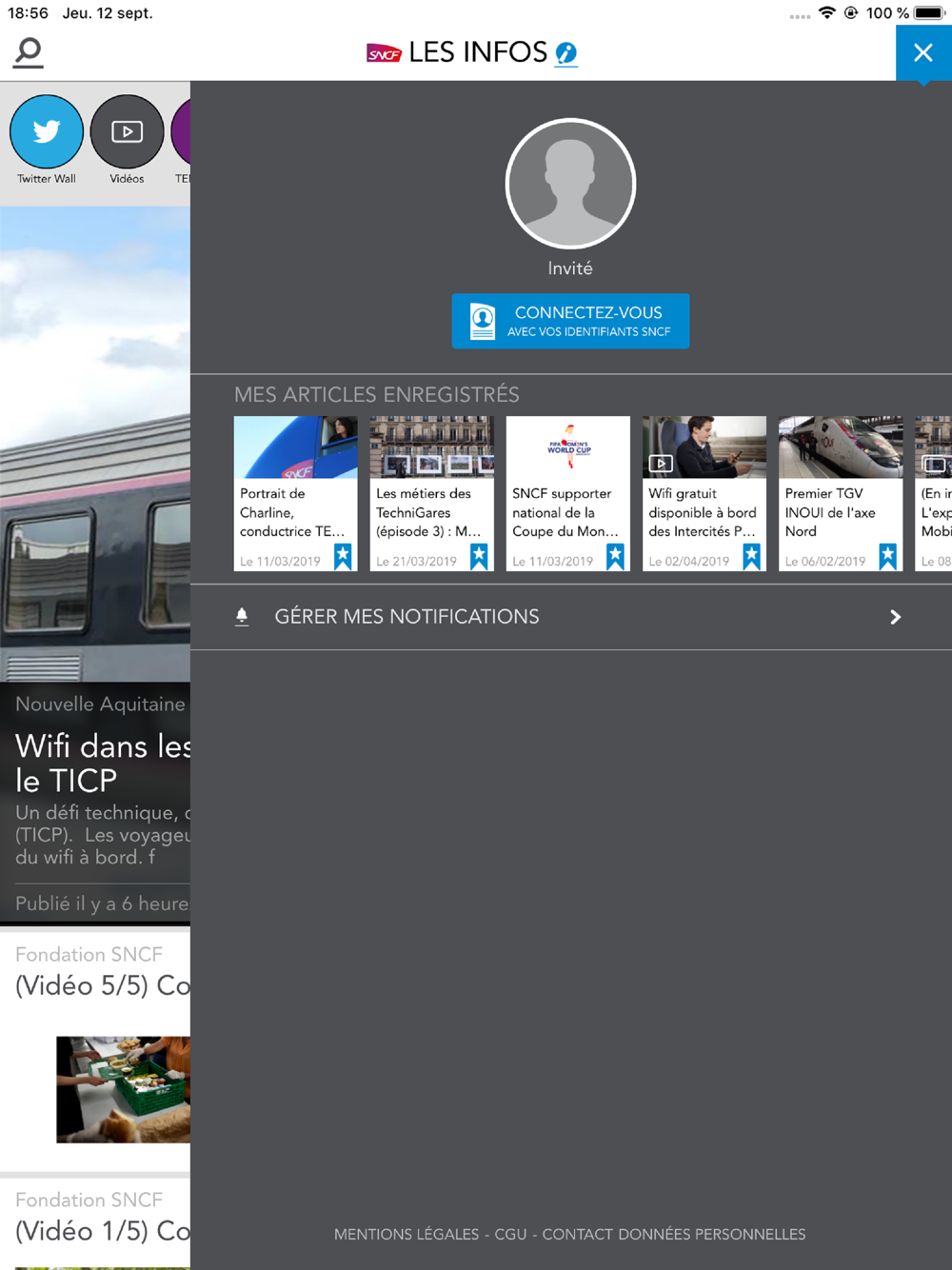Select the MES ARTICLES ENREGISTRÉS heading
The height and width of the screenshot is (1270, 952).
tap(377, 394)
